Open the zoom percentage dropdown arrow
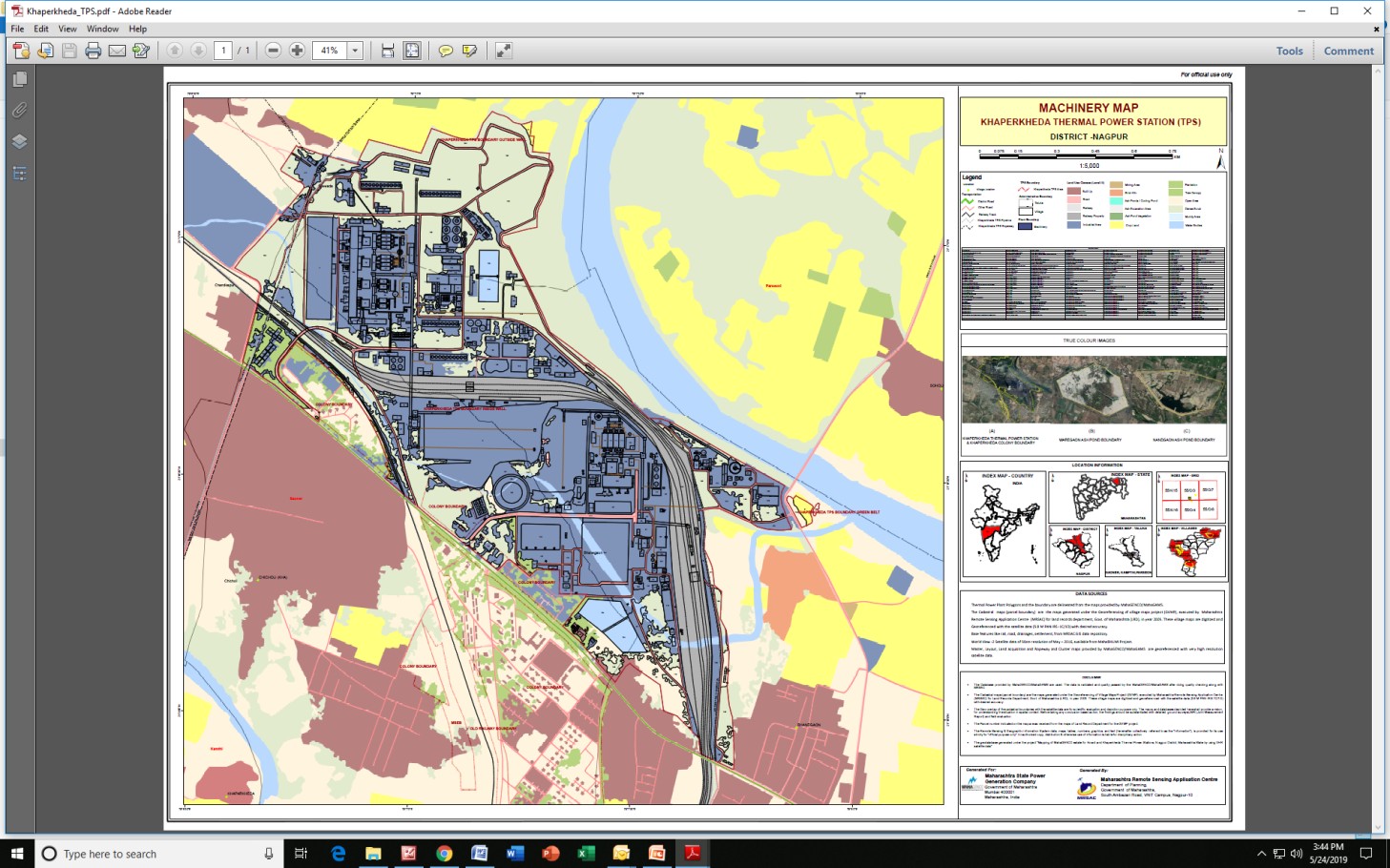 [x=355, y=51]
